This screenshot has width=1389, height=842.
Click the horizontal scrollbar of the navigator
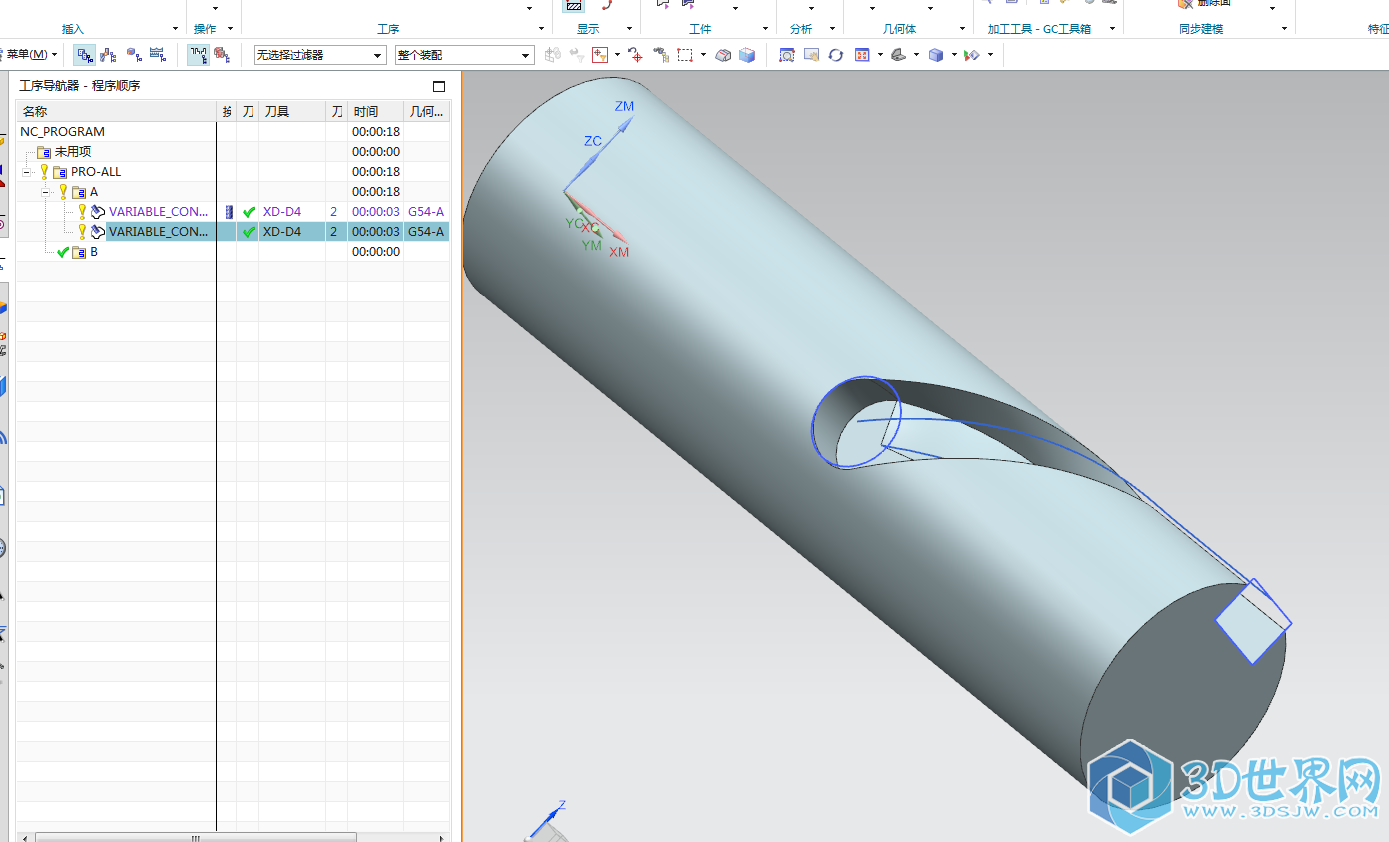point(195,837)
